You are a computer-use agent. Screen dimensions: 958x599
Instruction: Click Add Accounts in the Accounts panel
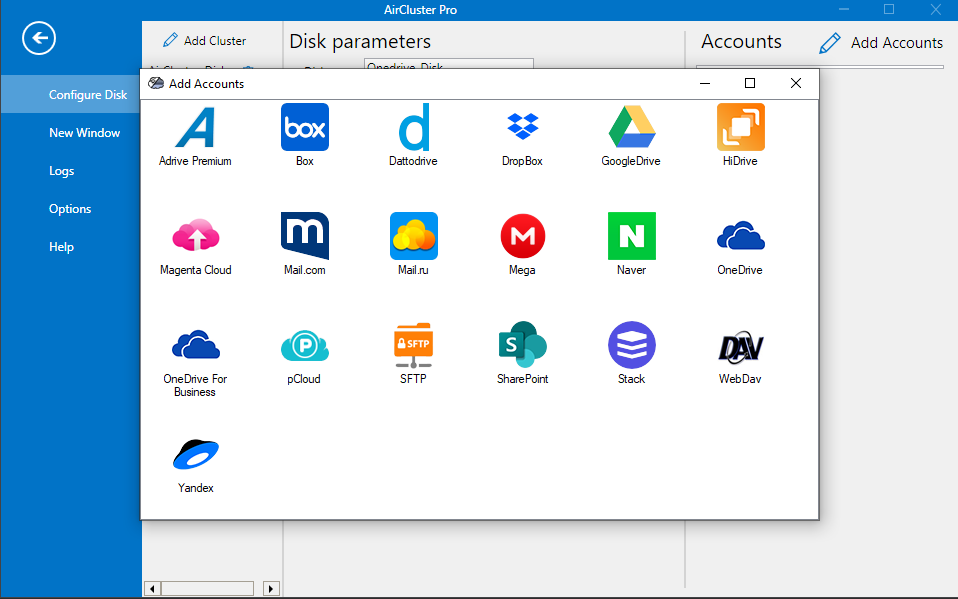(x=881, y=43)
